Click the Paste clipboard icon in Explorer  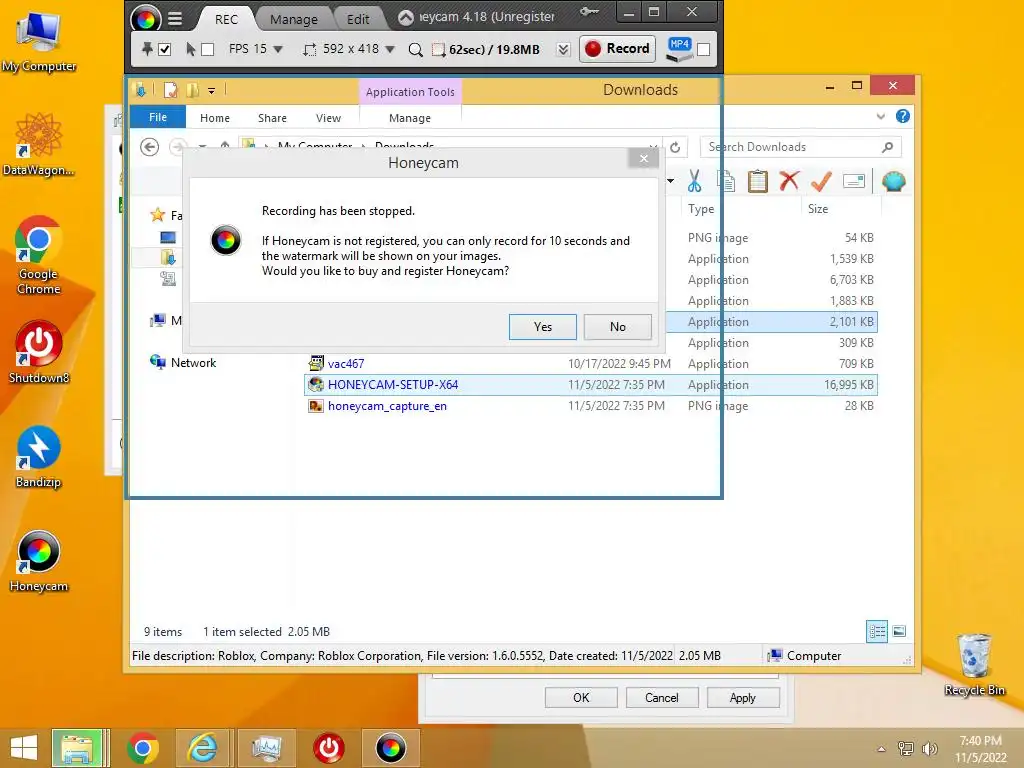pyautogui.click(x=758, y=181)
